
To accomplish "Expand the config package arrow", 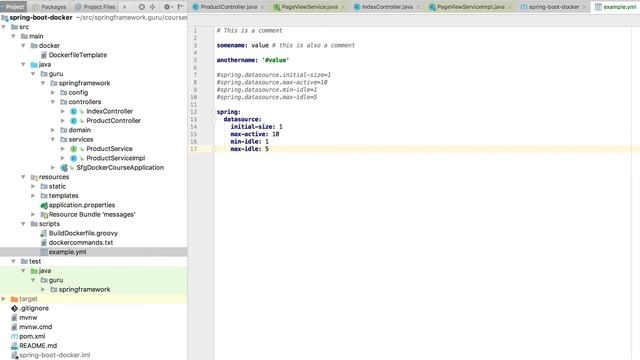I will (x=53, y=93).
